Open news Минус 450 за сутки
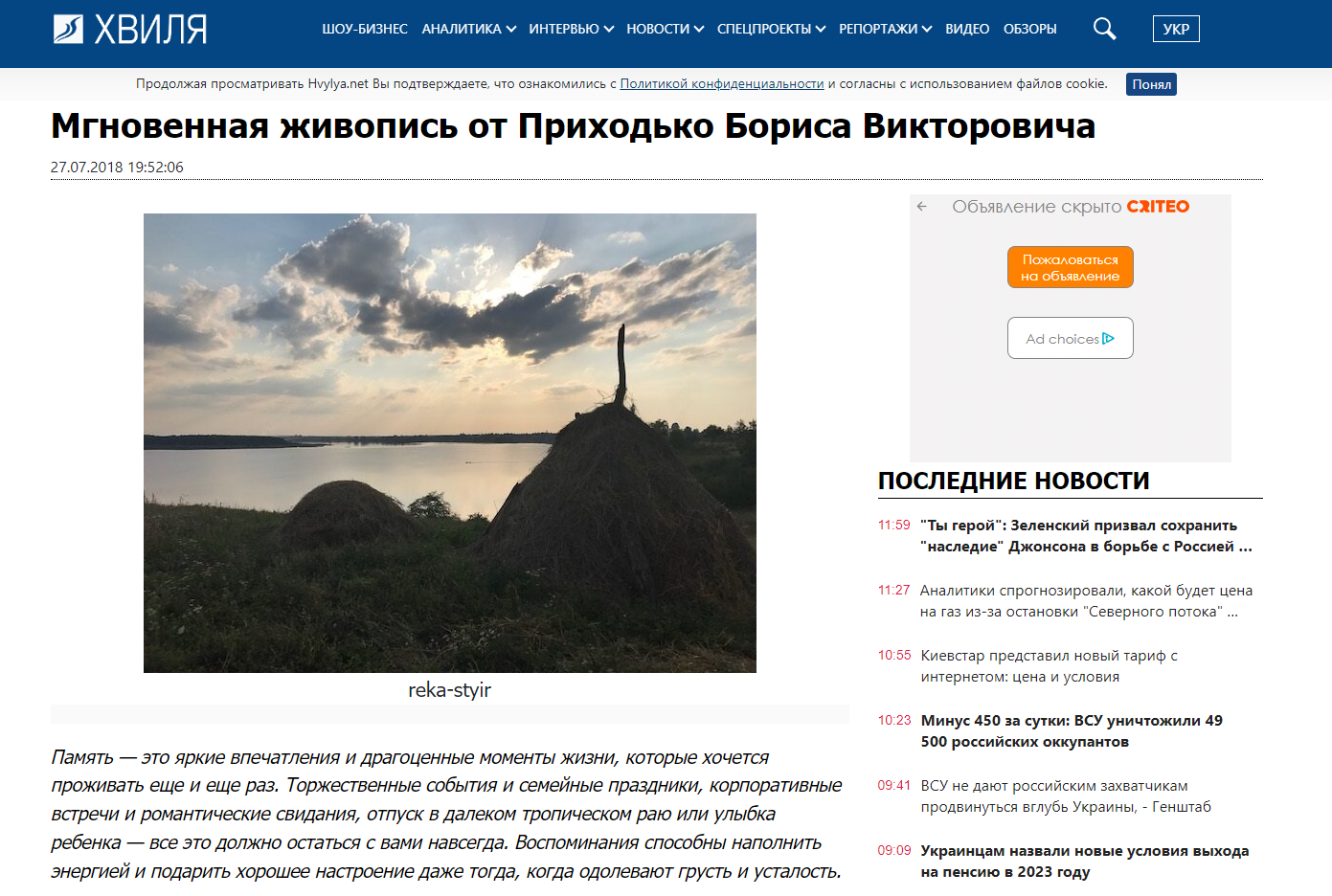This screenshot has height=896, width=1332. 1072,731
